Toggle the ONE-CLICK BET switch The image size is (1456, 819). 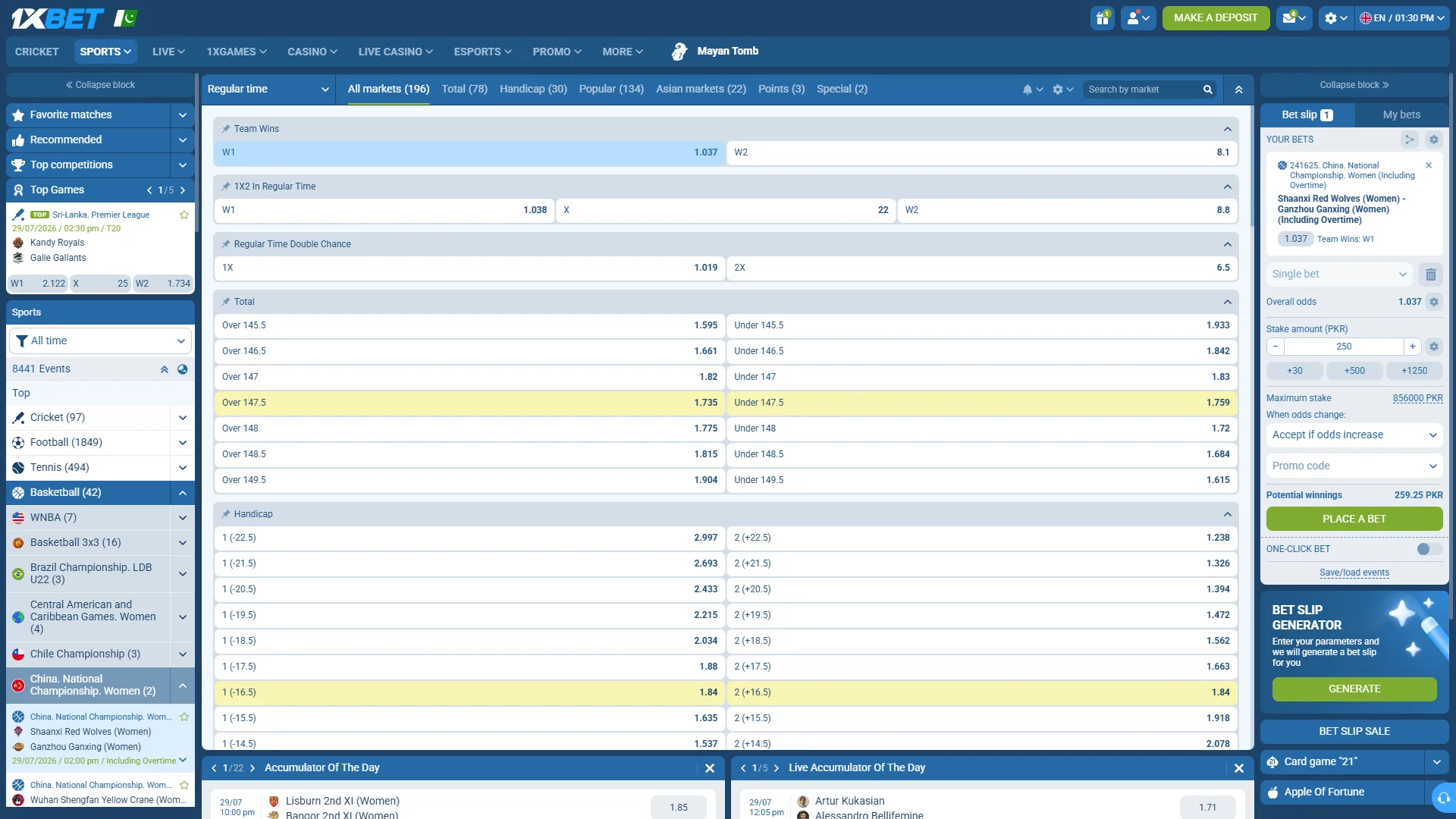coord(1429,549)
